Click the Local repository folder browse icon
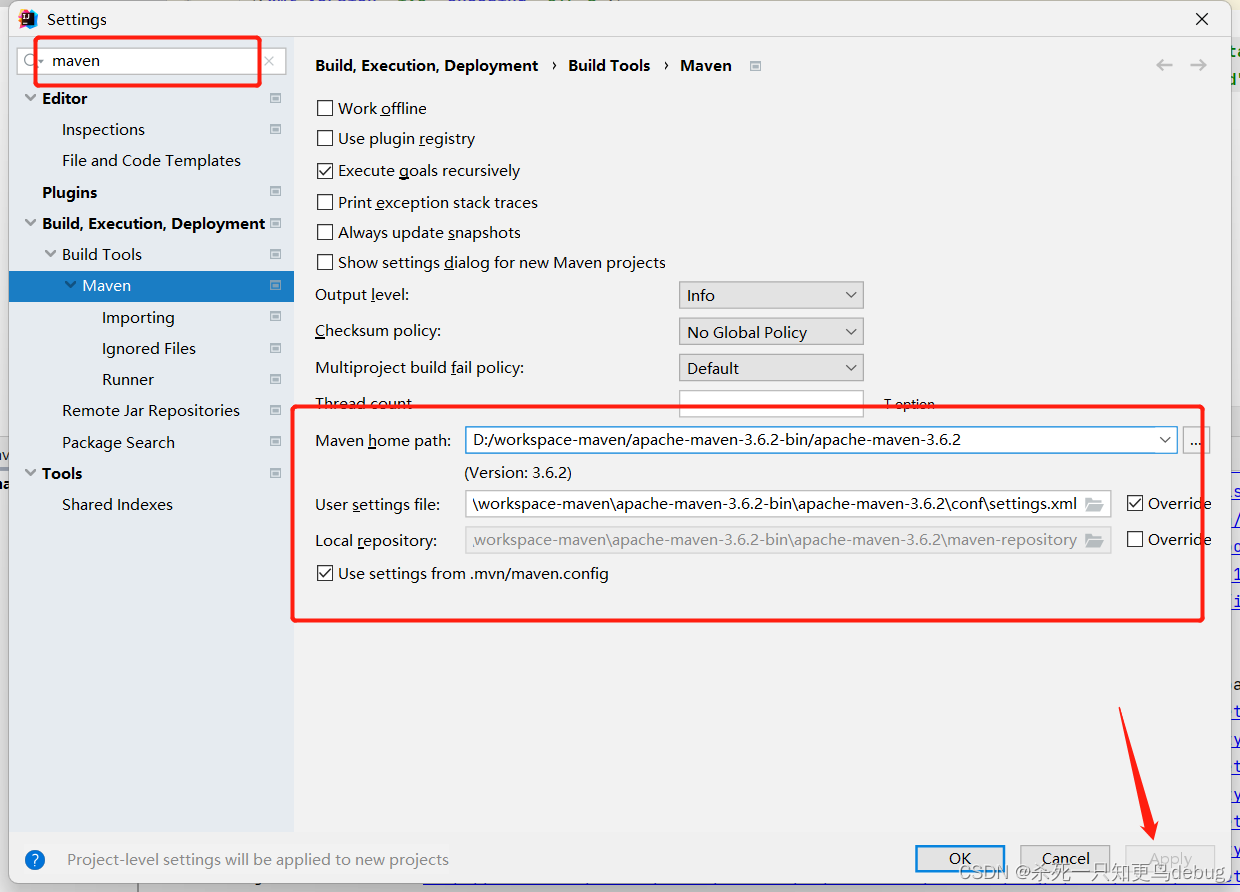 coord(1094,540)
